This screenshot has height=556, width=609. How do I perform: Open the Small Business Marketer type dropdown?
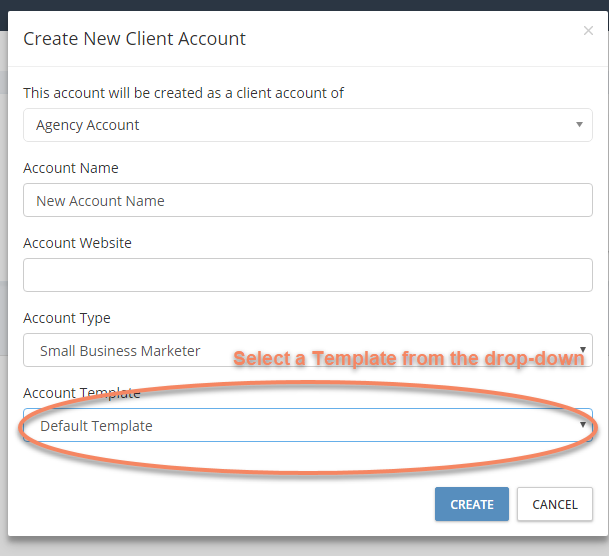point(308,350)
